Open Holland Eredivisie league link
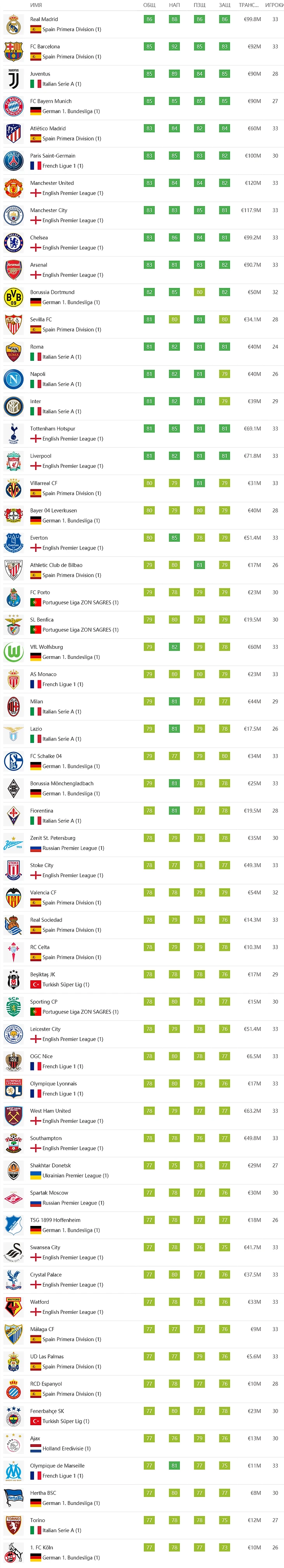 66,1448
